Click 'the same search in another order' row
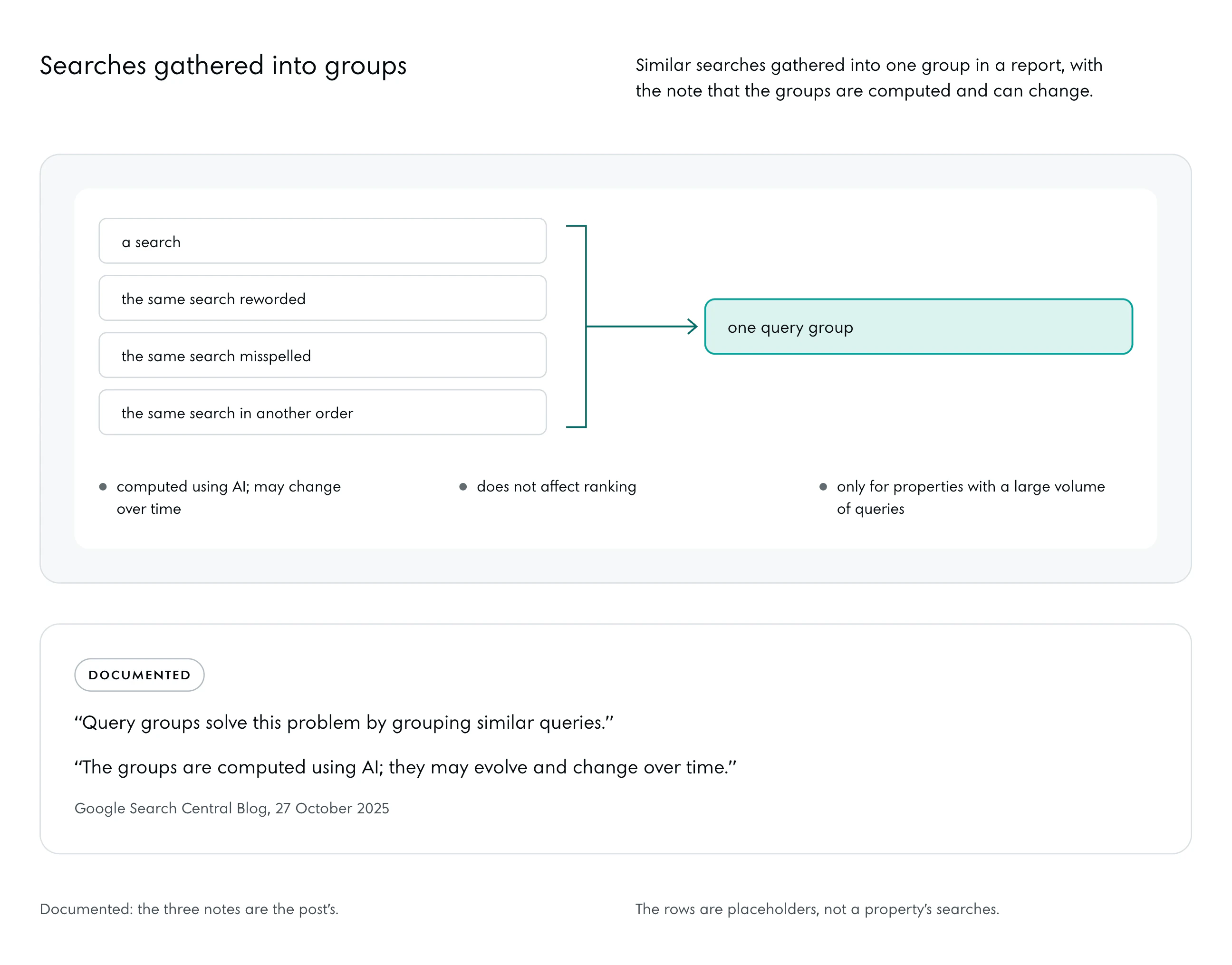Viewport: 1232px width, 965px height. (x=323, y=412)
